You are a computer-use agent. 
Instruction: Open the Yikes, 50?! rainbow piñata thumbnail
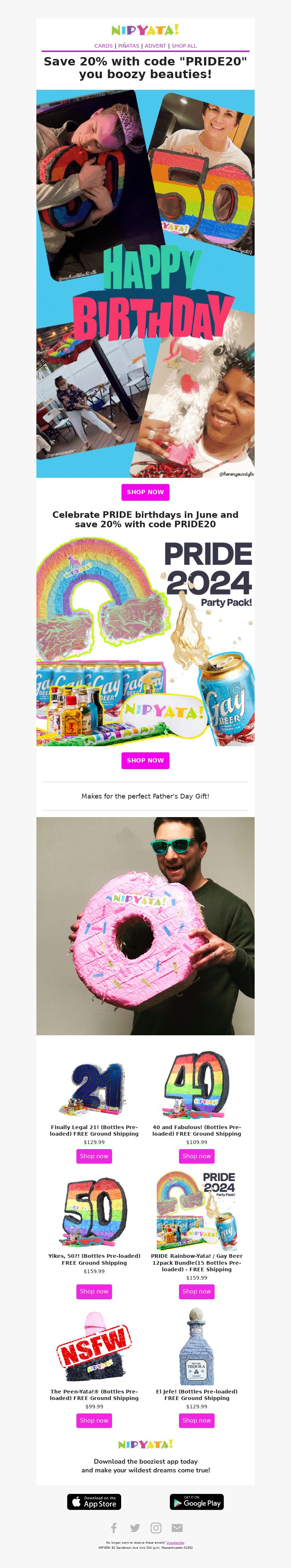pos(94,1212)
